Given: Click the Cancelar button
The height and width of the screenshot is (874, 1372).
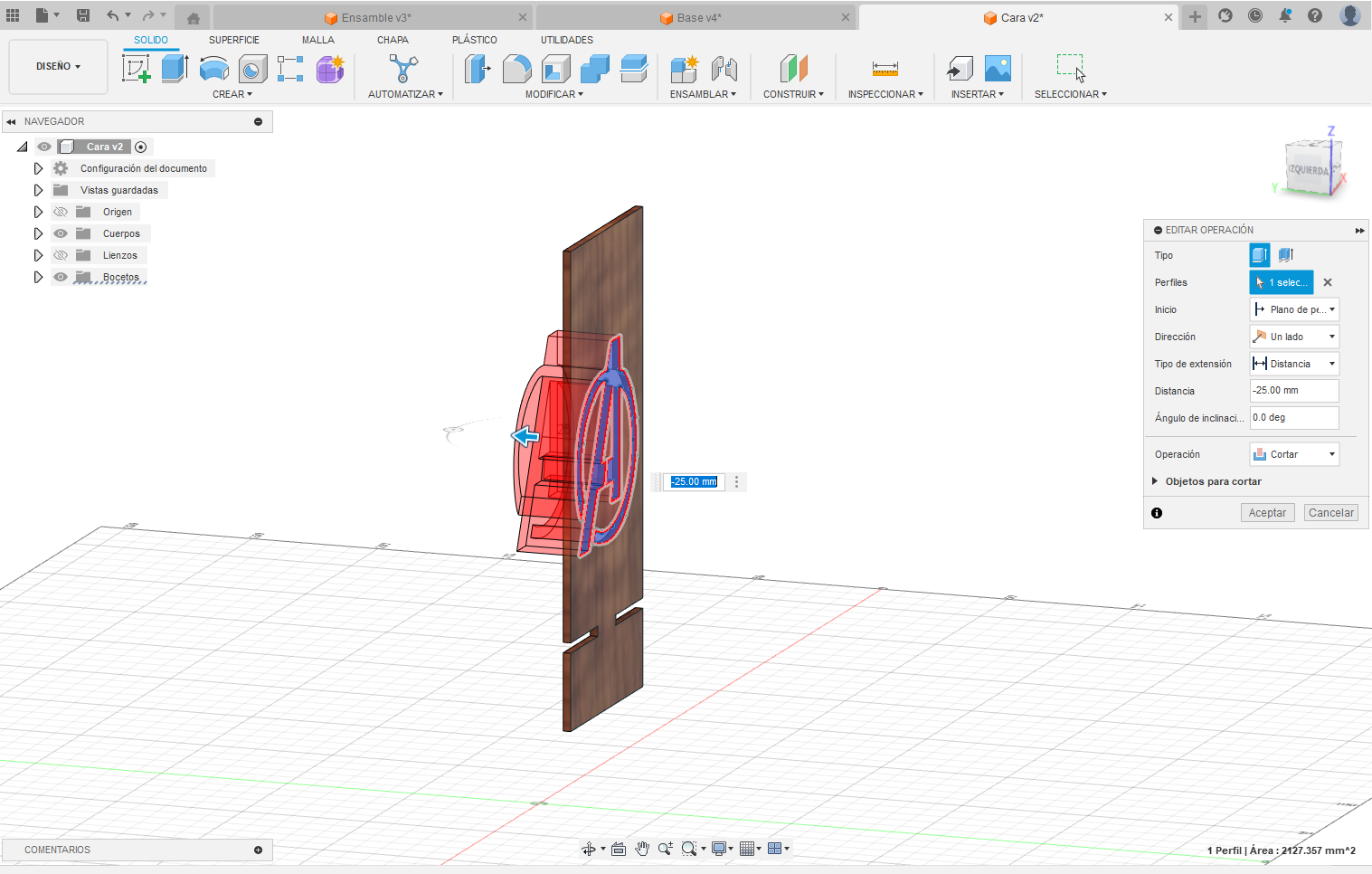Looking at the screenshot, I should [1330, 512].
